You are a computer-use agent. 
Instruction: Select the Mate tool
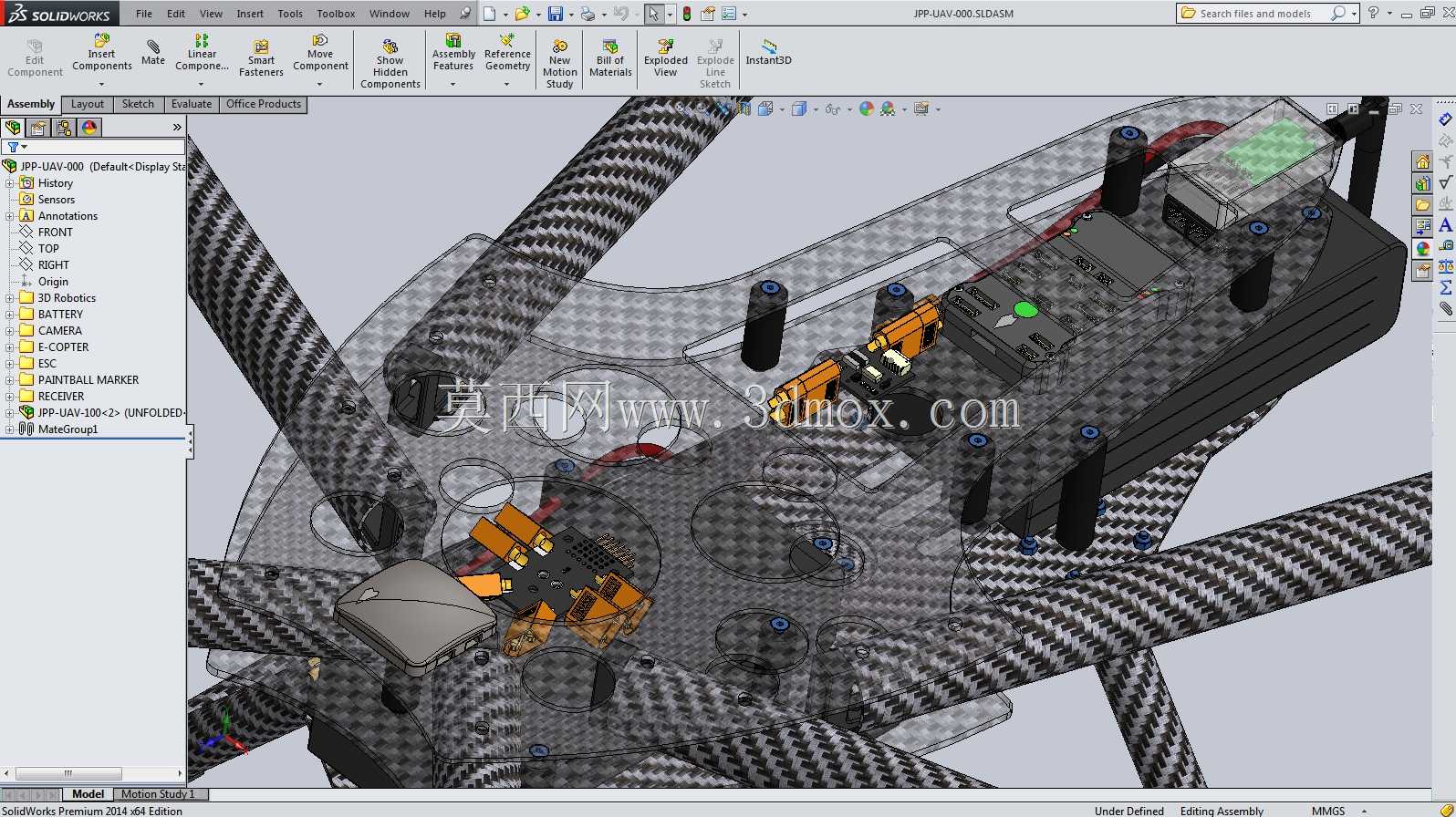click(x=153, y=53)
